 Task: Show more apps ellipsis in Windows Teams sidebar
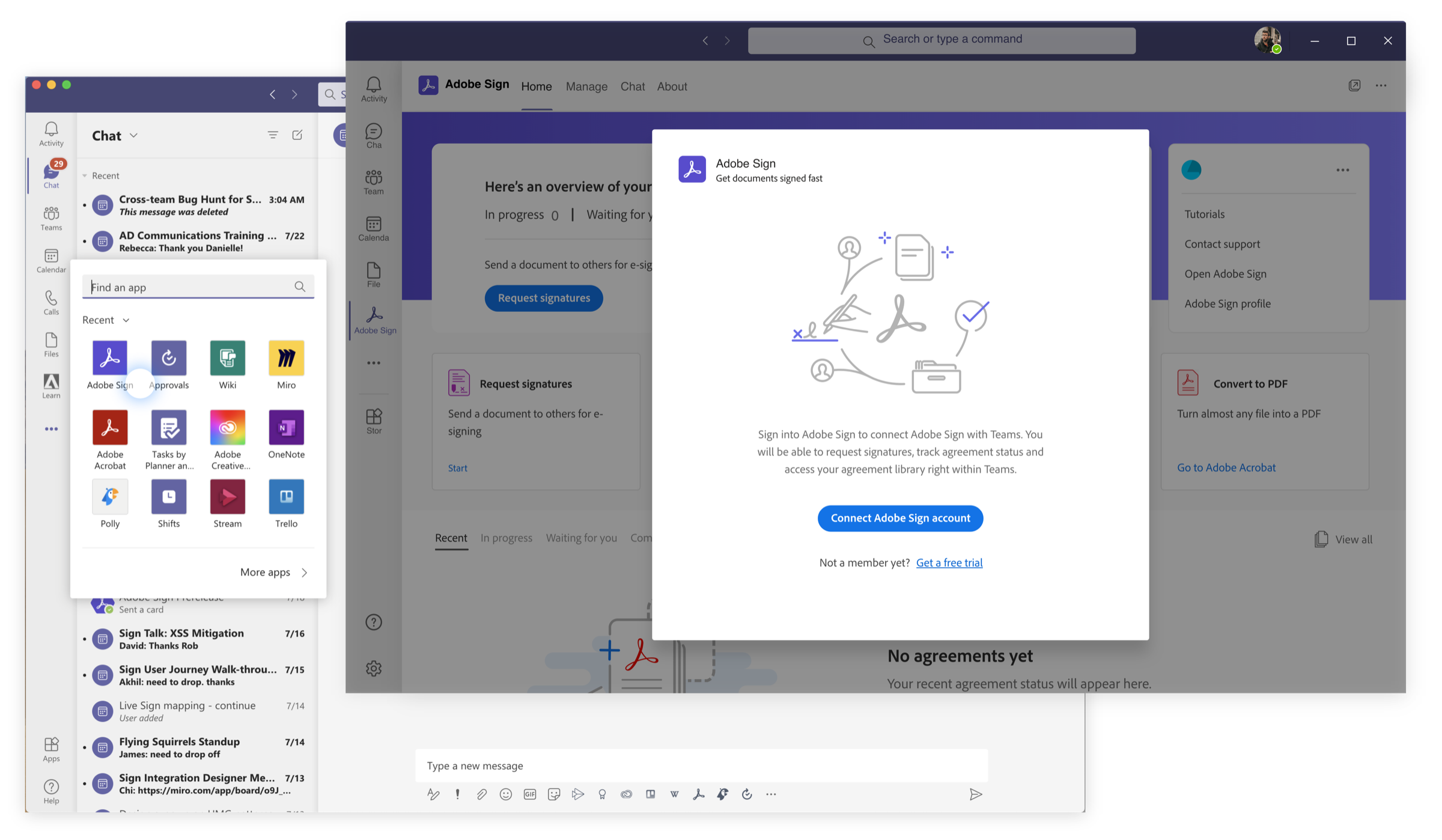point(374,363)
